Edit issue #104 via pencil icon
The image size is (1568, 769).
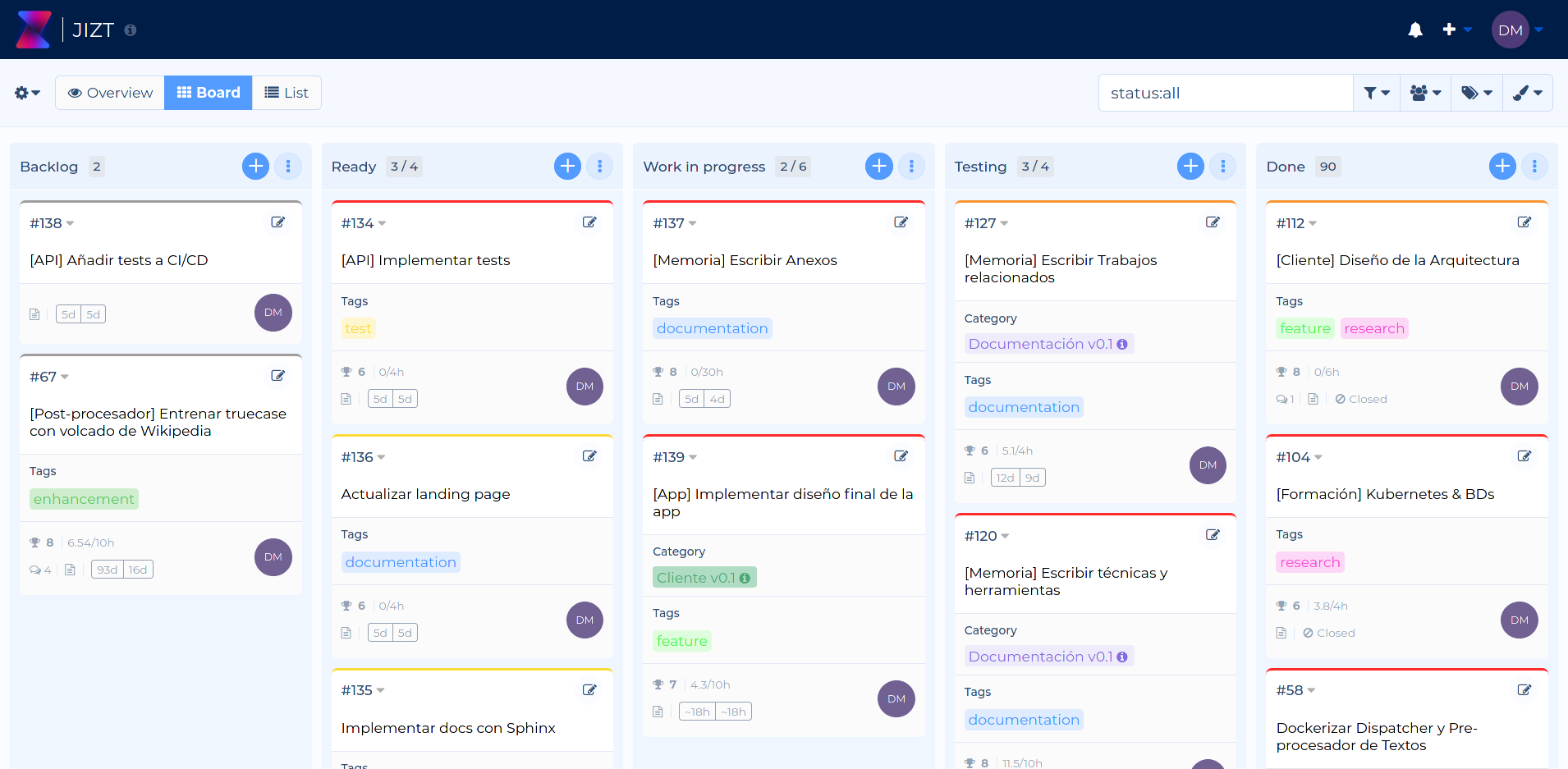pyautogui.click(x=1524, y=456)
